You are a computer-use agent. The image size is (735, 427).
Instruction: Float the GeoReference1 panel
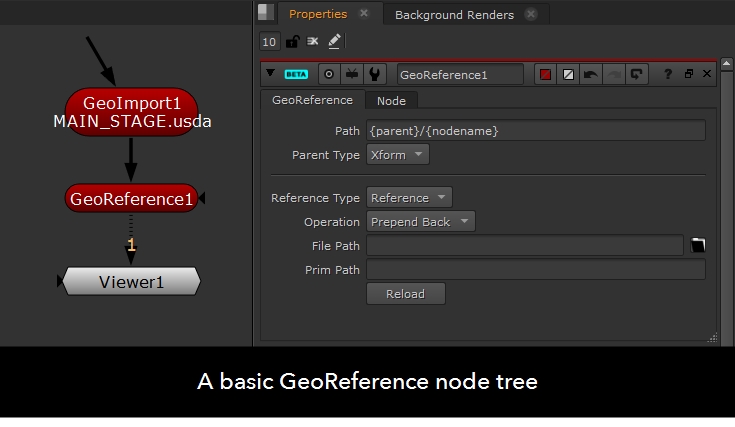click(x=689, y=74)
